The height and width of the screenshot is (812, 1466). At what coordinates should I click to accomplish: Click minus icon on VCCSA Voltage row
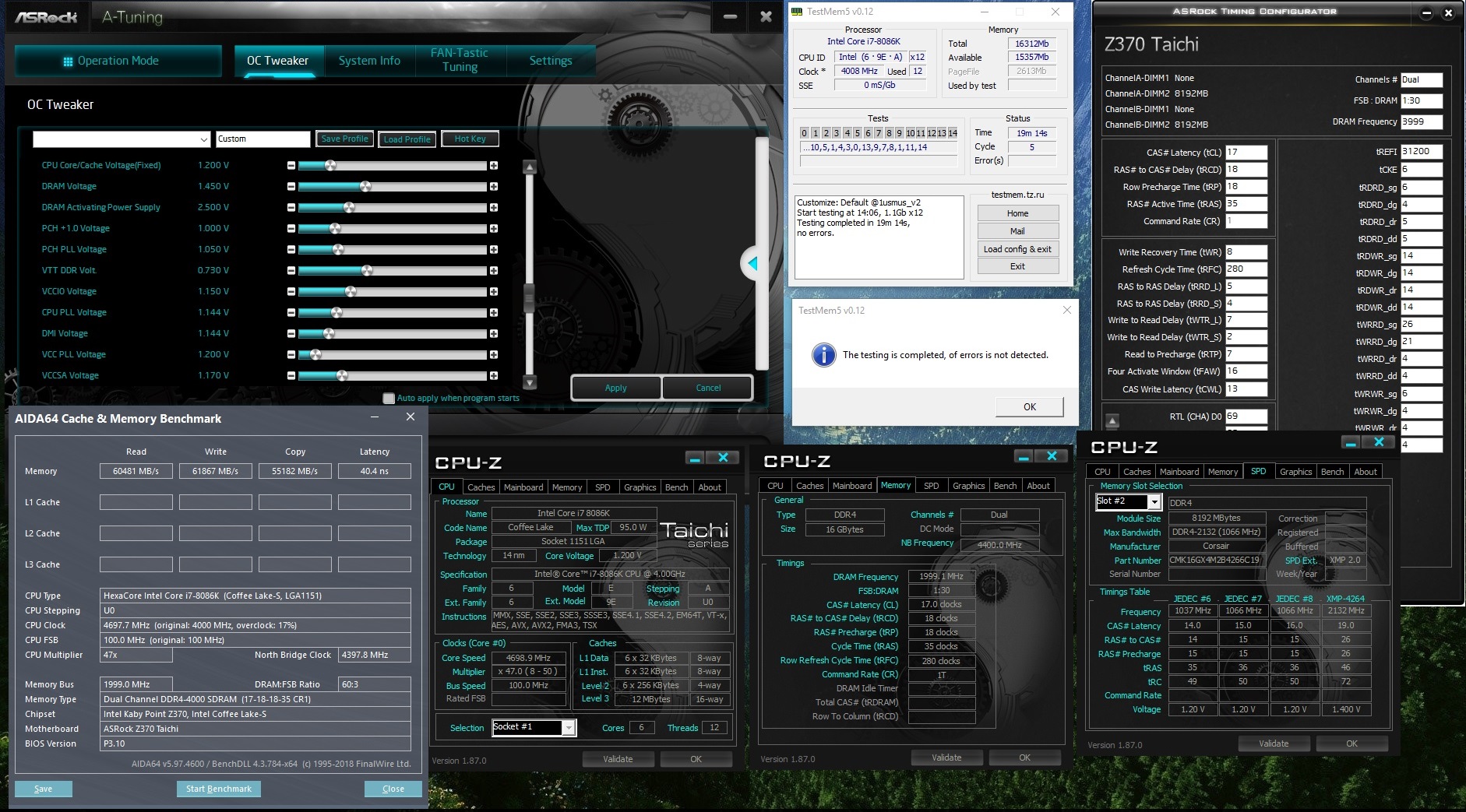291,376
